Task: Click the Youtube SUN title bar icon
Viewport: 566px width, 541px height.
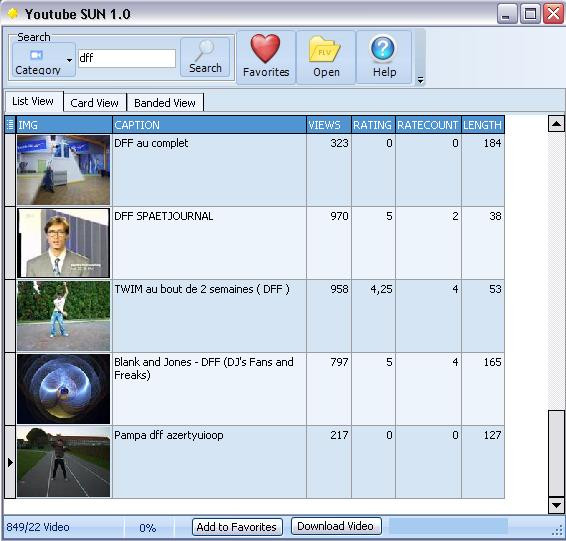Action: pyautogui.click(x=13, y=14)
